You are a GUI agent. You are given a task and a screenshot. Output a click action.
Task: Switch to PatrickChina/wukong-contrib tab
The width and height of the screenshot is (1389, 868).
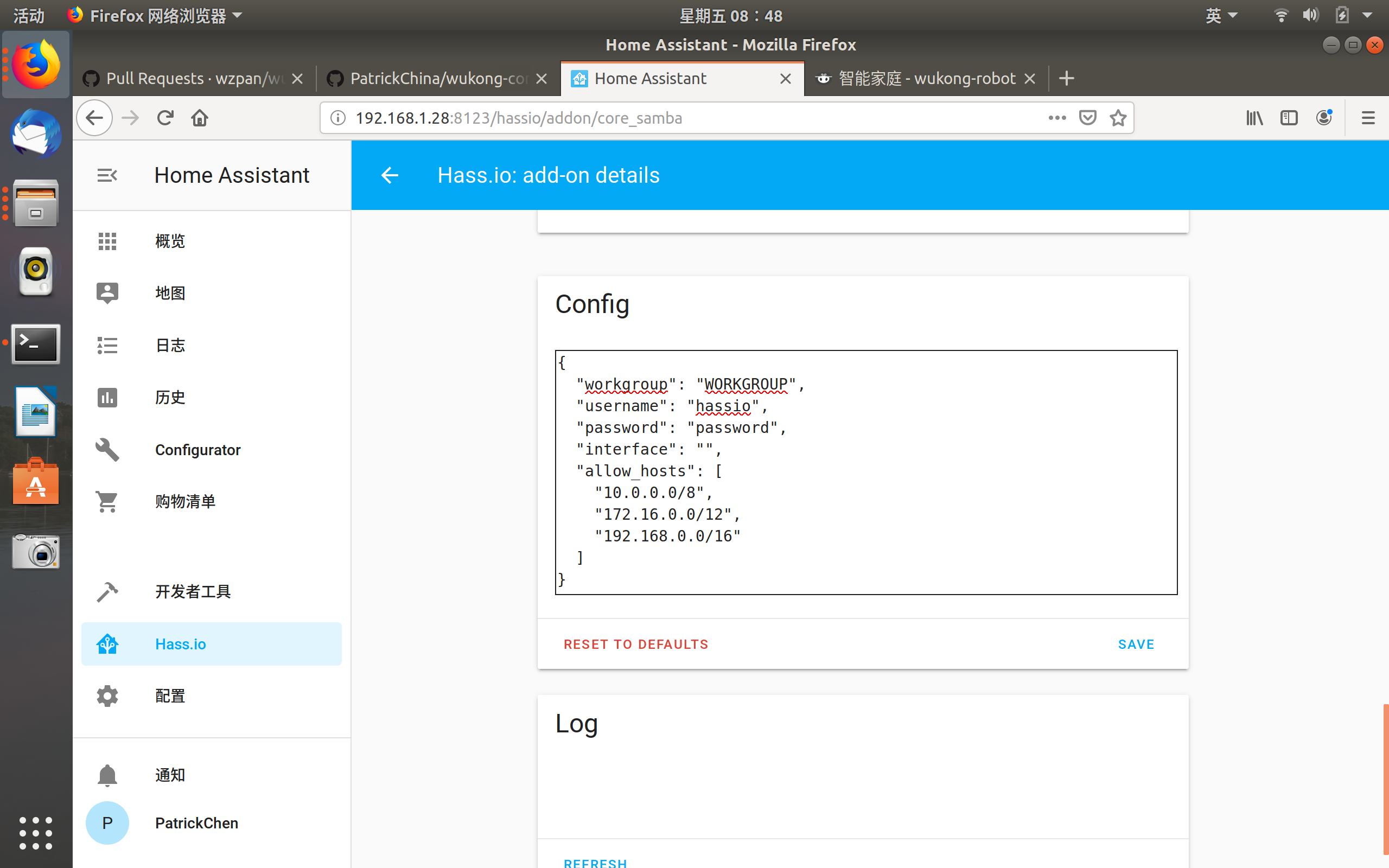coord(438,79)
